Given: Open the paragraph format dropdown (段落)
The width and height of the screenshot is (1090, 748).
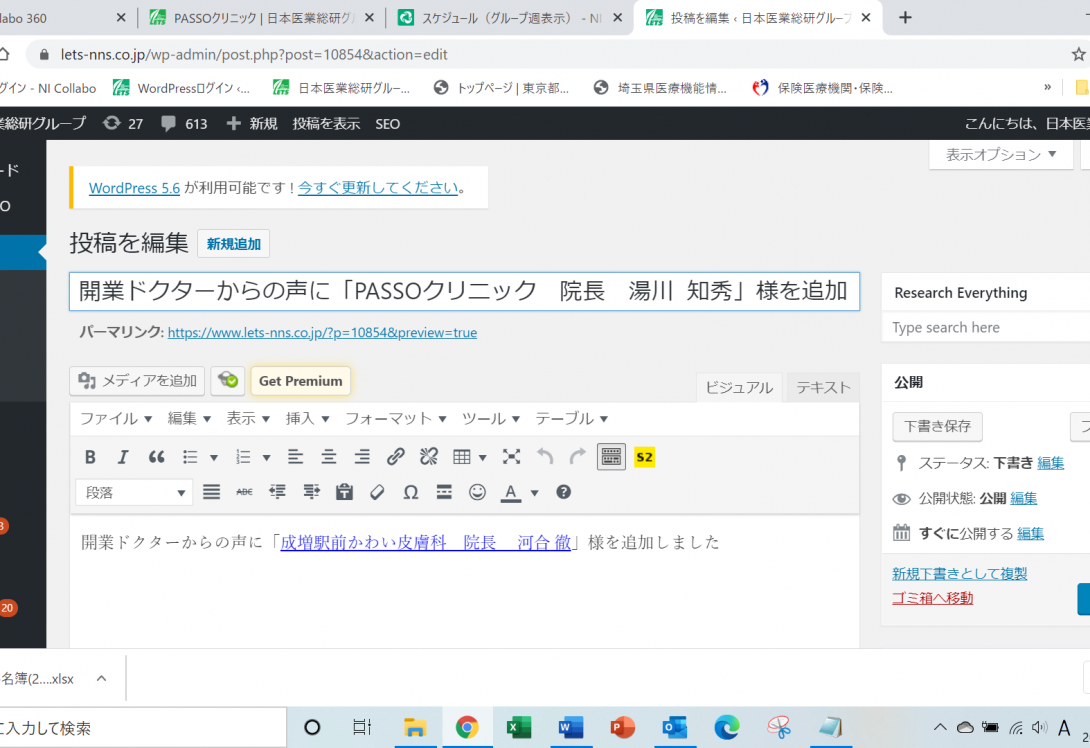Looking at the screenshot, I should click(134, 492).
